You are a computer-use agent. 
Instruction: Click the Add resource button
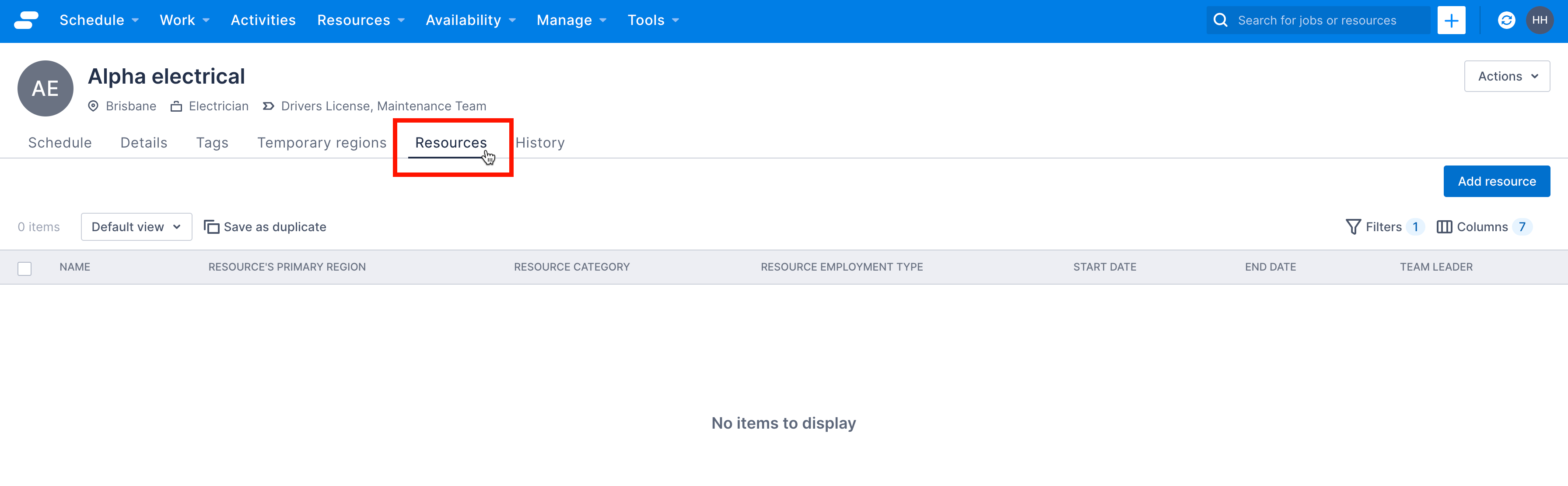coord(1497,181)
